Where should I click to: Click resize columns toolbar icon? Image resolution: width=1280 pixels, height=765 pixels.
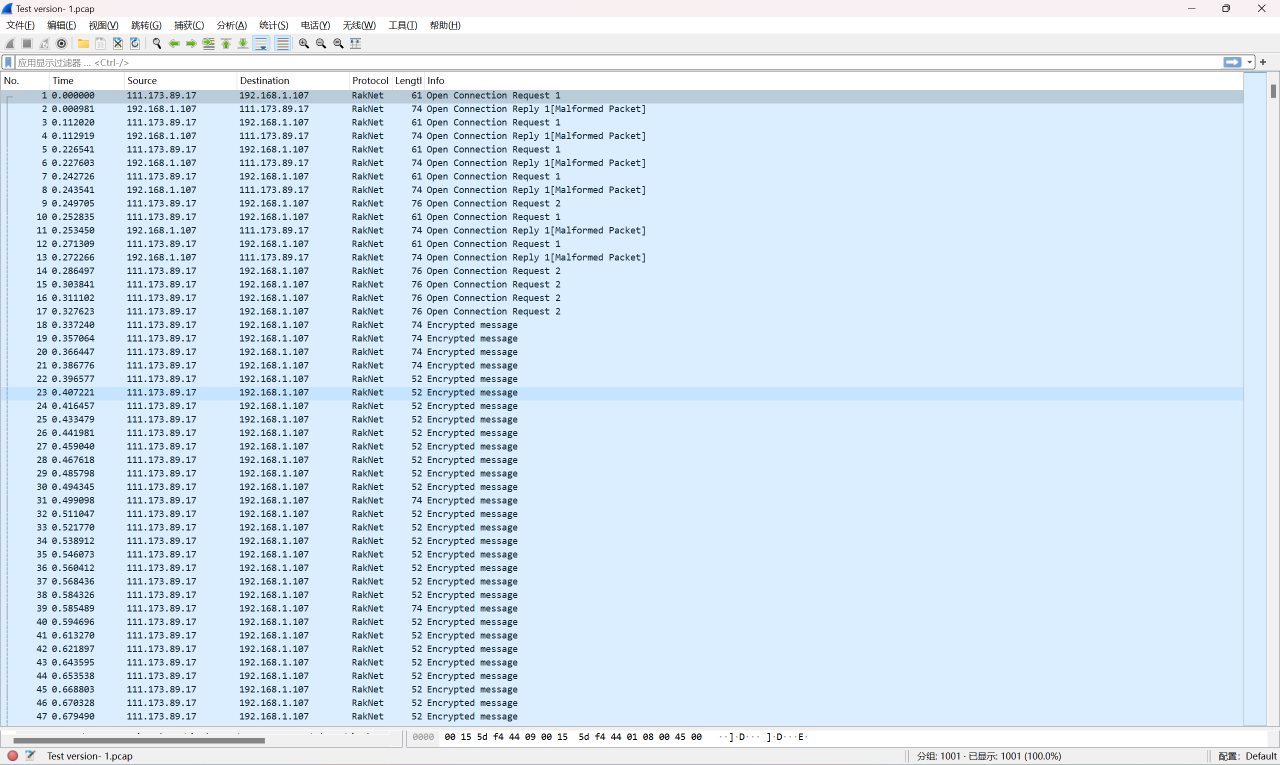(x=356, y=44)
